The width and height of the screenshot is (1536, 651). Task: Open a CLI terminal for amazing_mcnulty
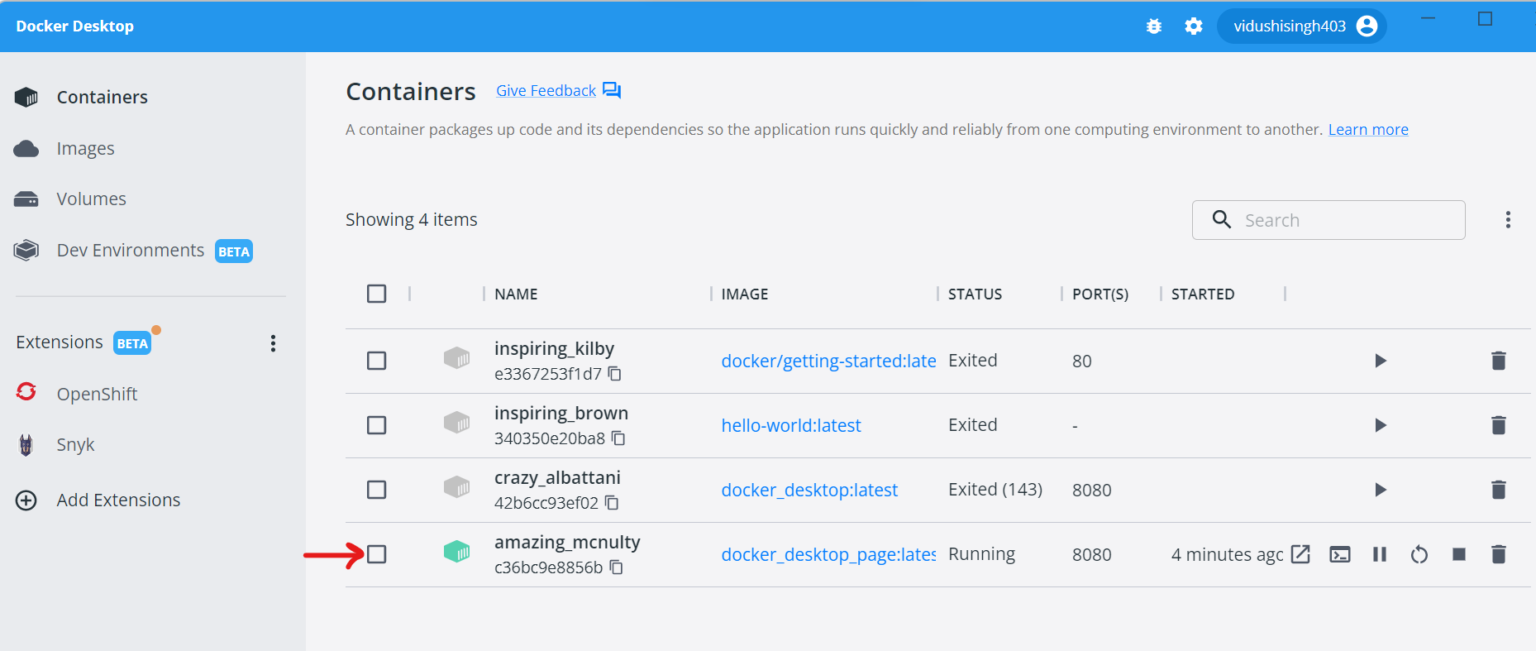tap(1340, 553)
